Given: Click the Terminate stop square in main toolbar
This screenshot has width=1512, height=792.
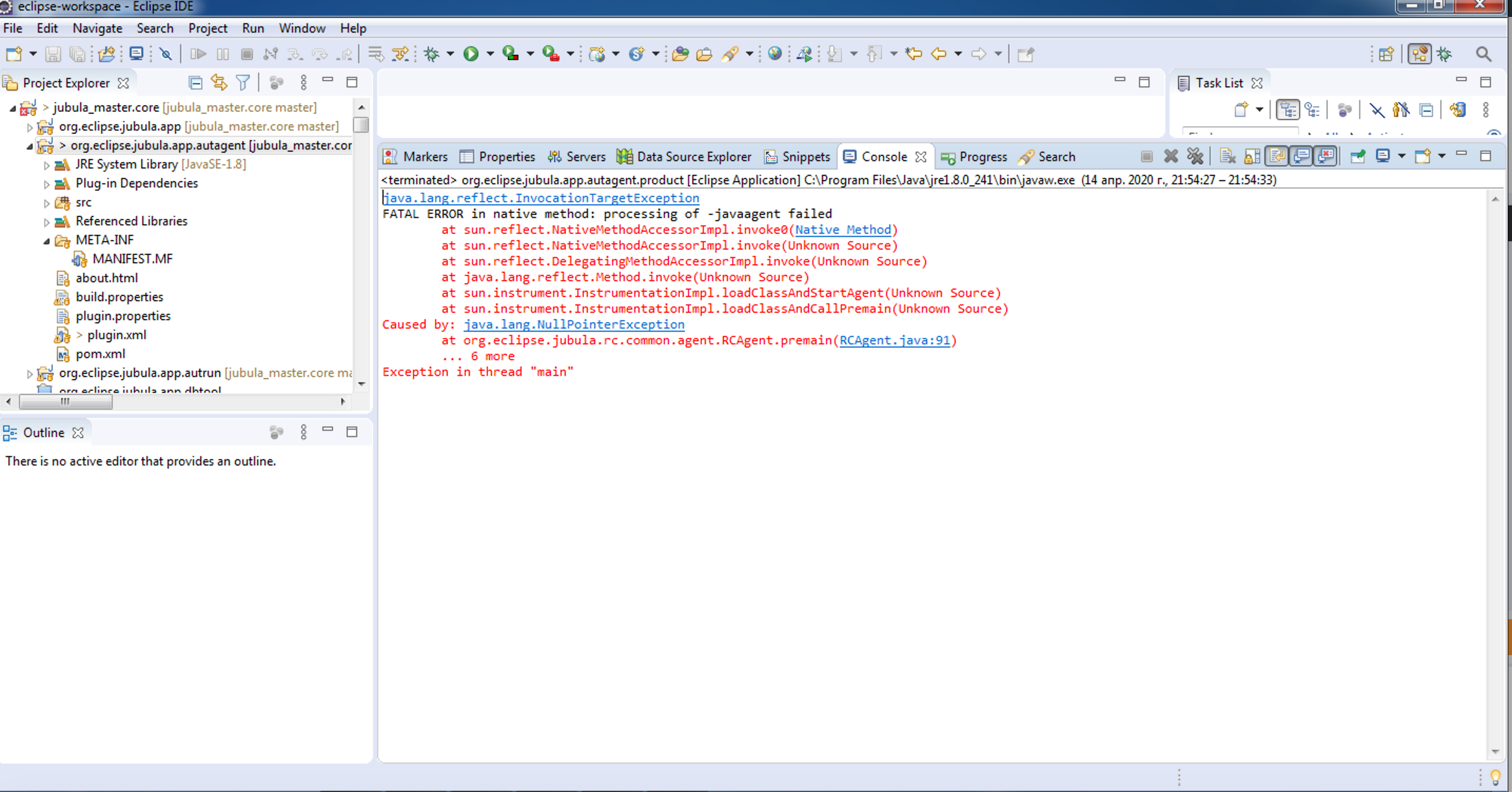Looking at the screenshot, I should 247,54.
